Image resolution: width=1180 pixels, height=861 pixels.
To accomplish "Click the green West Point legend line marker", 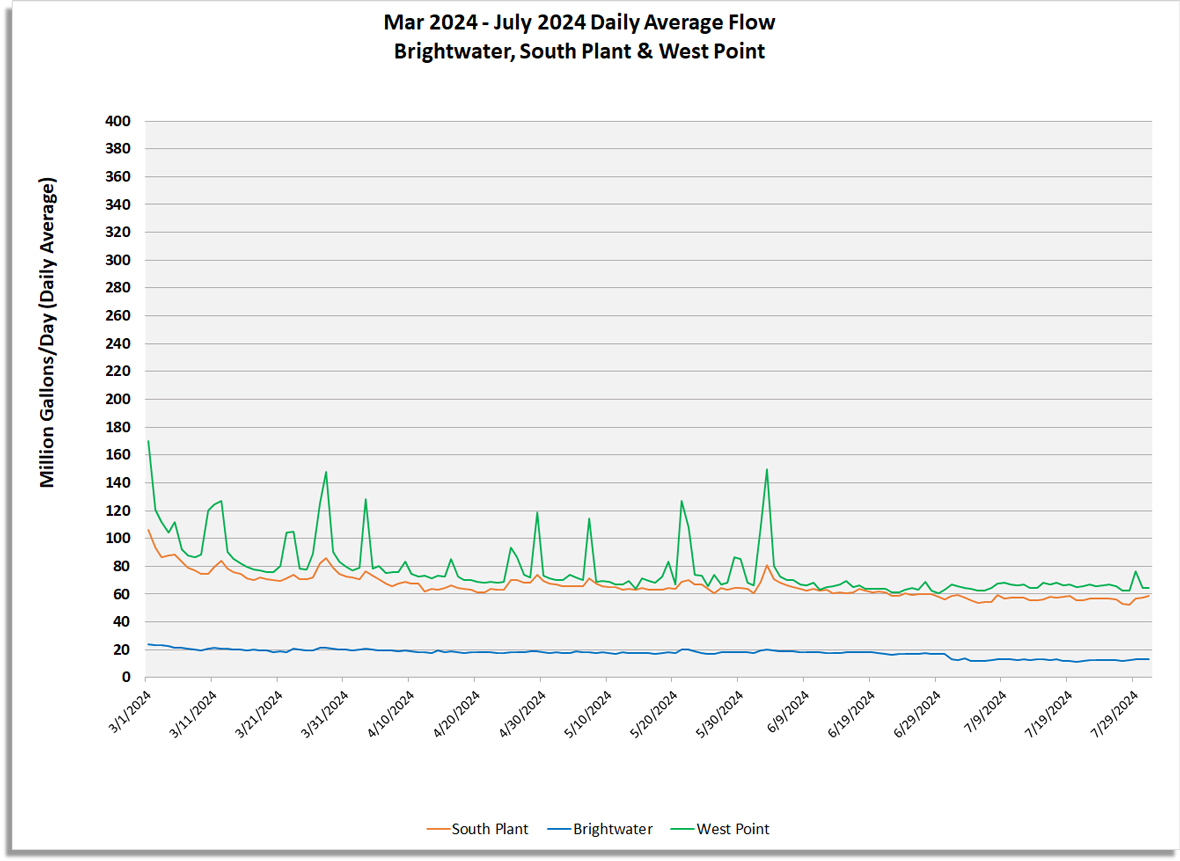I will pyautogui.click(x=682, y=829).
